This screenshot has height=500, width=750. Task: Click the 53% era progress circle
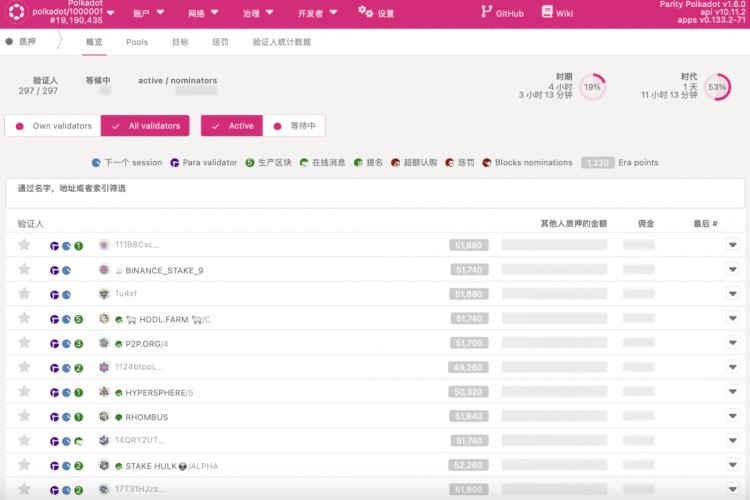(717, 87)
